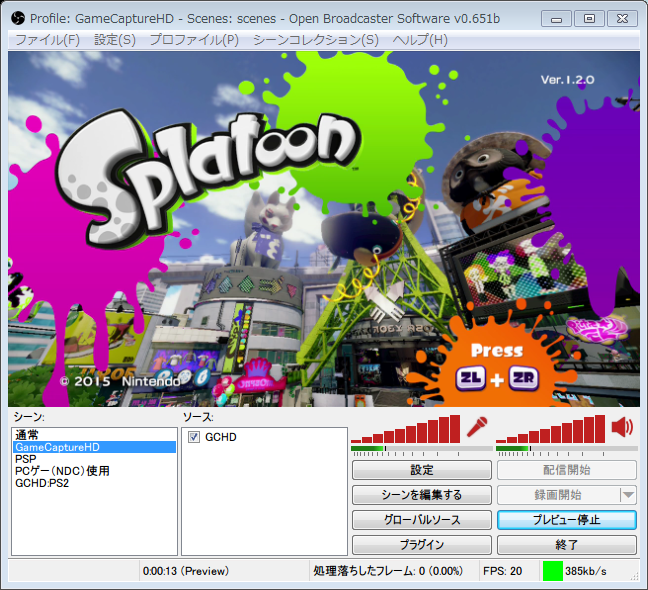Close the OBS window
Viewport: 648px width, 590px height.
[x=622, y=19]
